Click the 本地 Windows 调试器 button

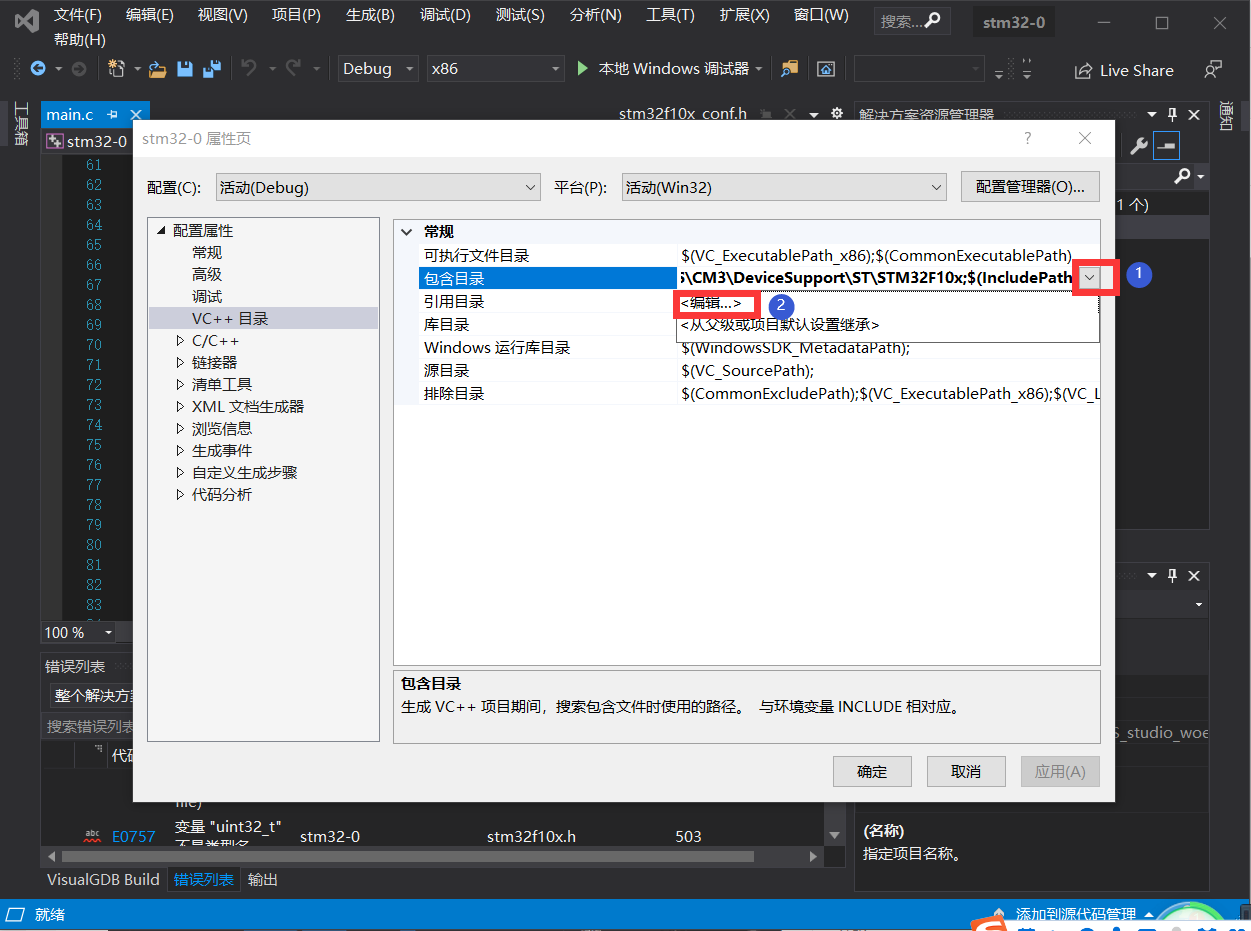tap(672, 69)
